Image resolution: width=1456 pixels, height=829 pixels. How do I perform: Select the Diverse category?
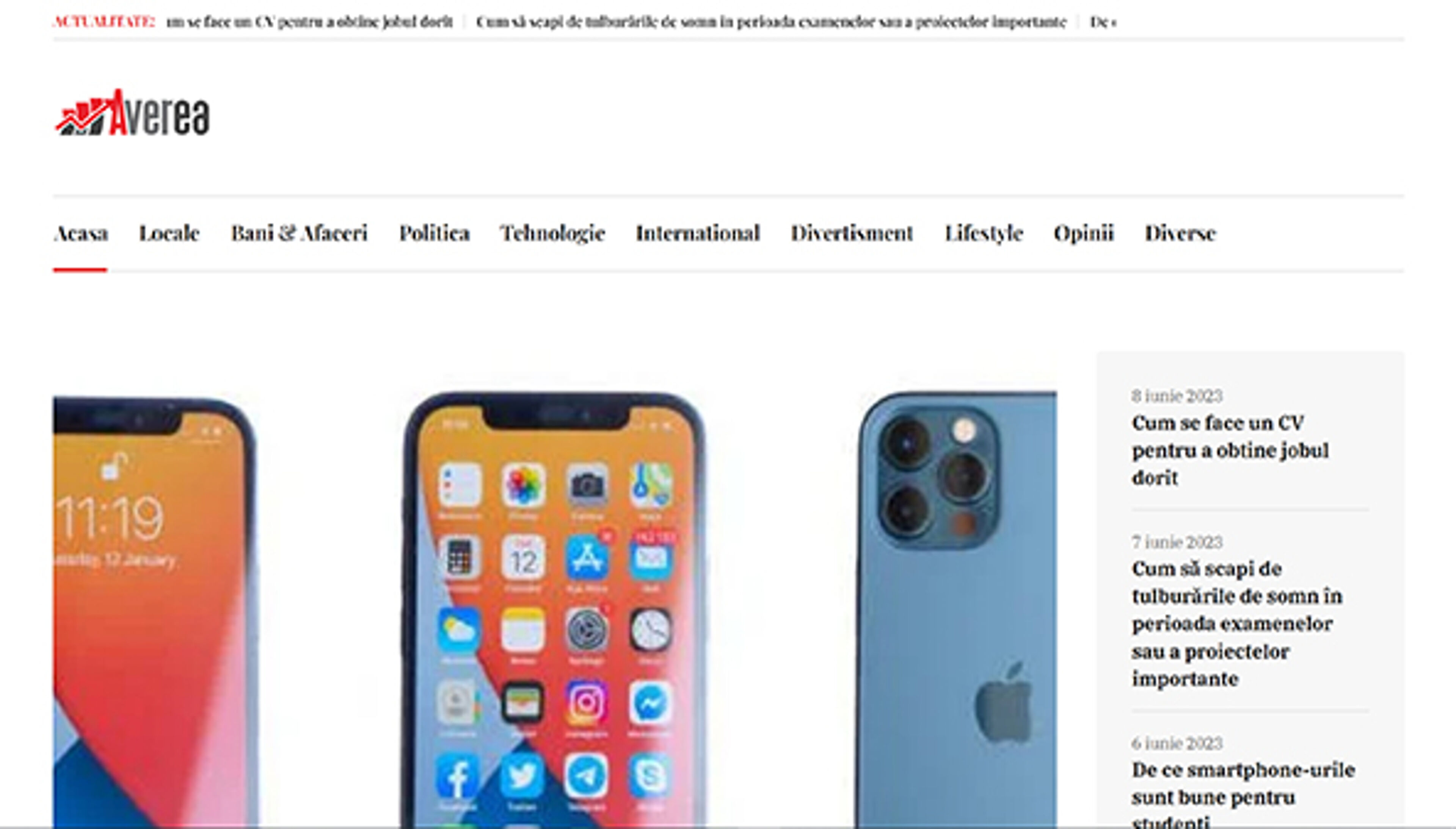1180,233
